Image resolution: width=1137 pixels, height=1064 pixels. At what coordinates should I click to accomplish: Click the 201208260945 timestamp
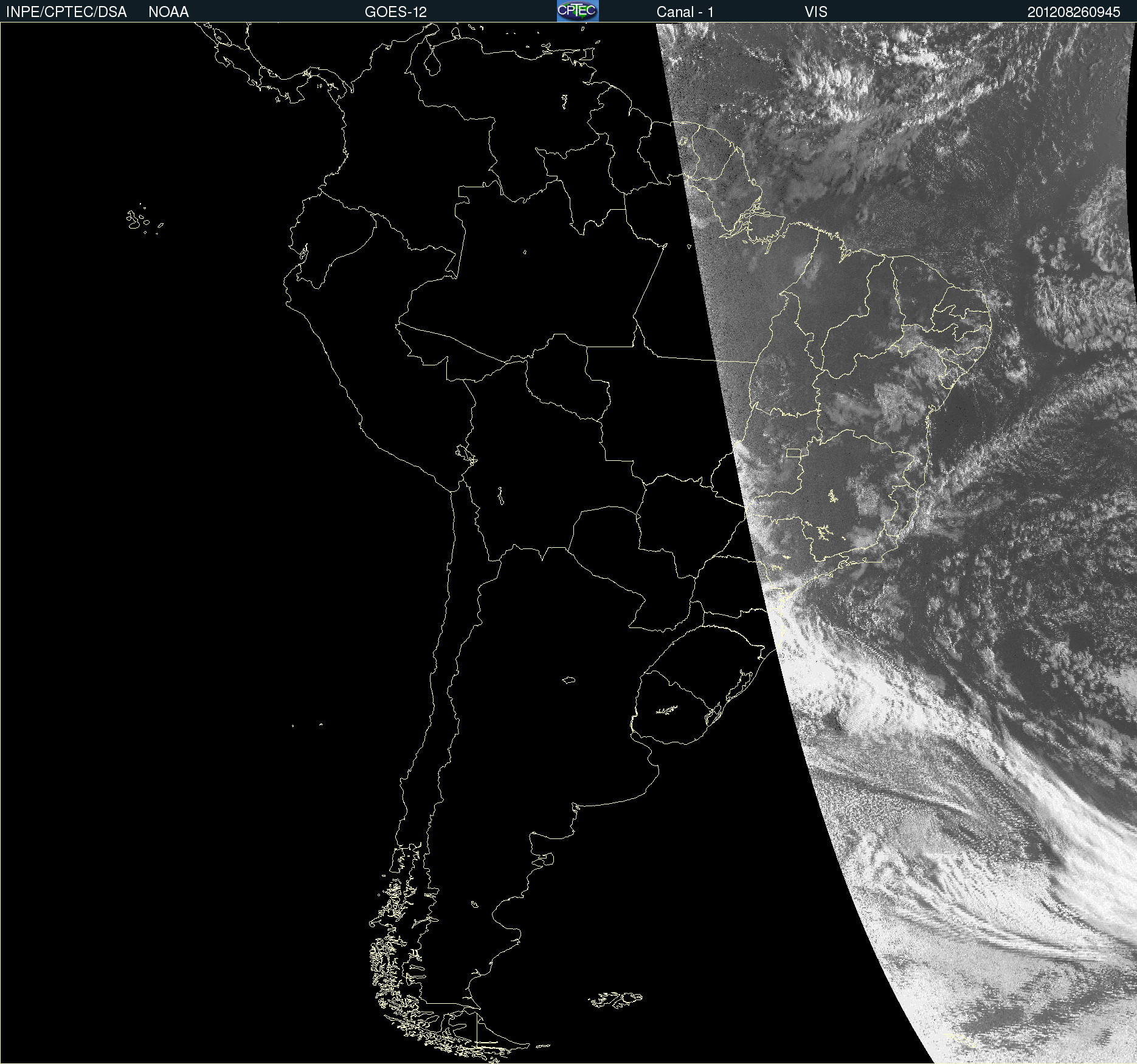click(x=1074, y=12)
